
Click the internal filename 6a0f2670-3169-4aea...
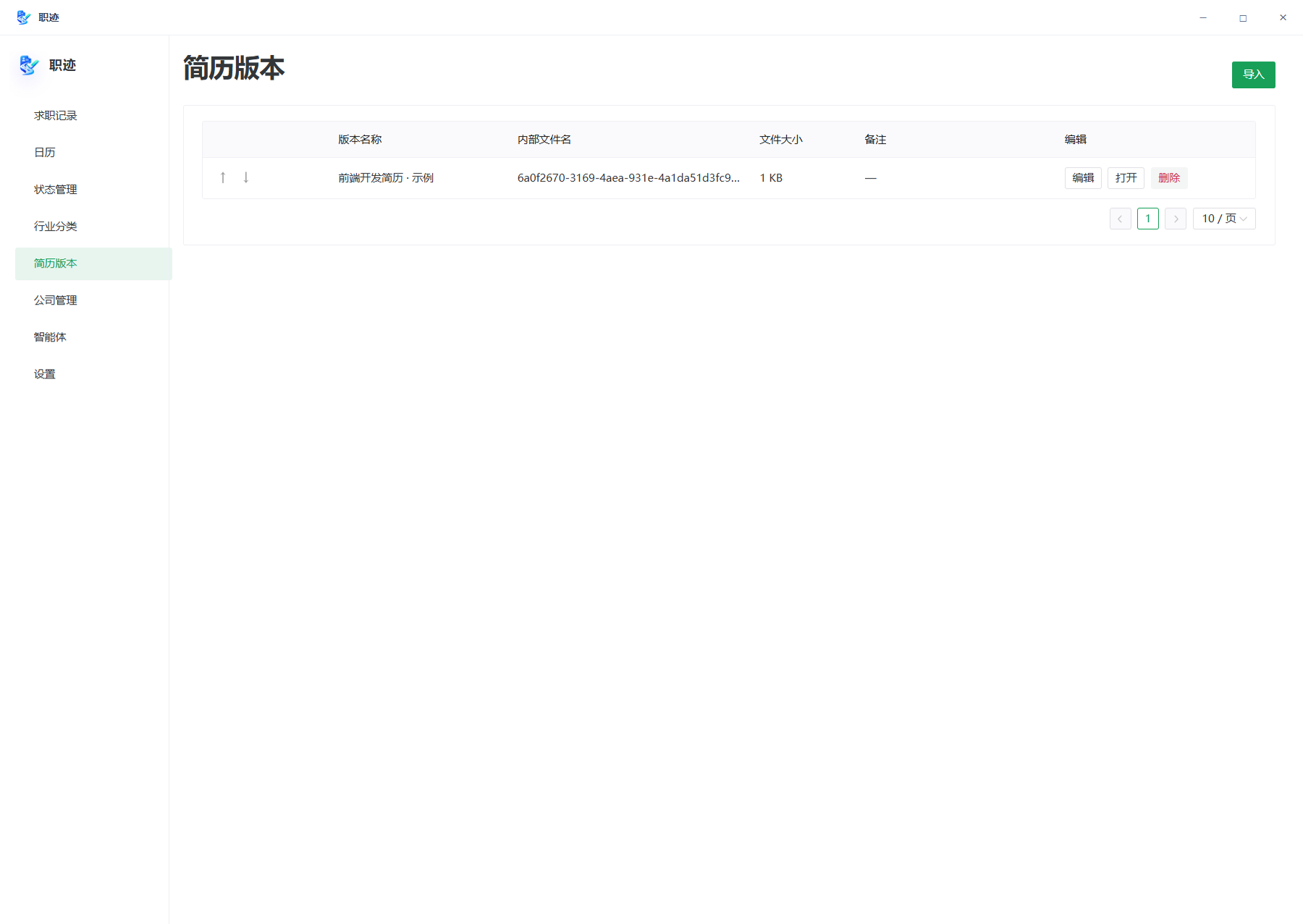coord(628,178)
